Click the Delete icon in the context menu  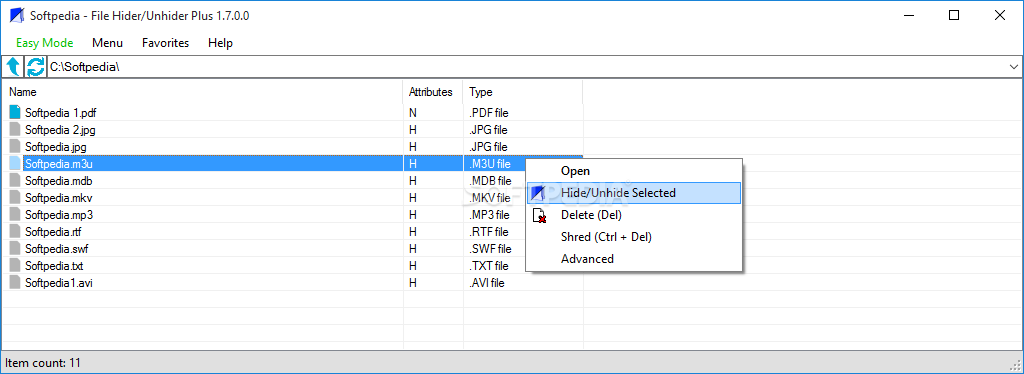click(x=539, y=215)
